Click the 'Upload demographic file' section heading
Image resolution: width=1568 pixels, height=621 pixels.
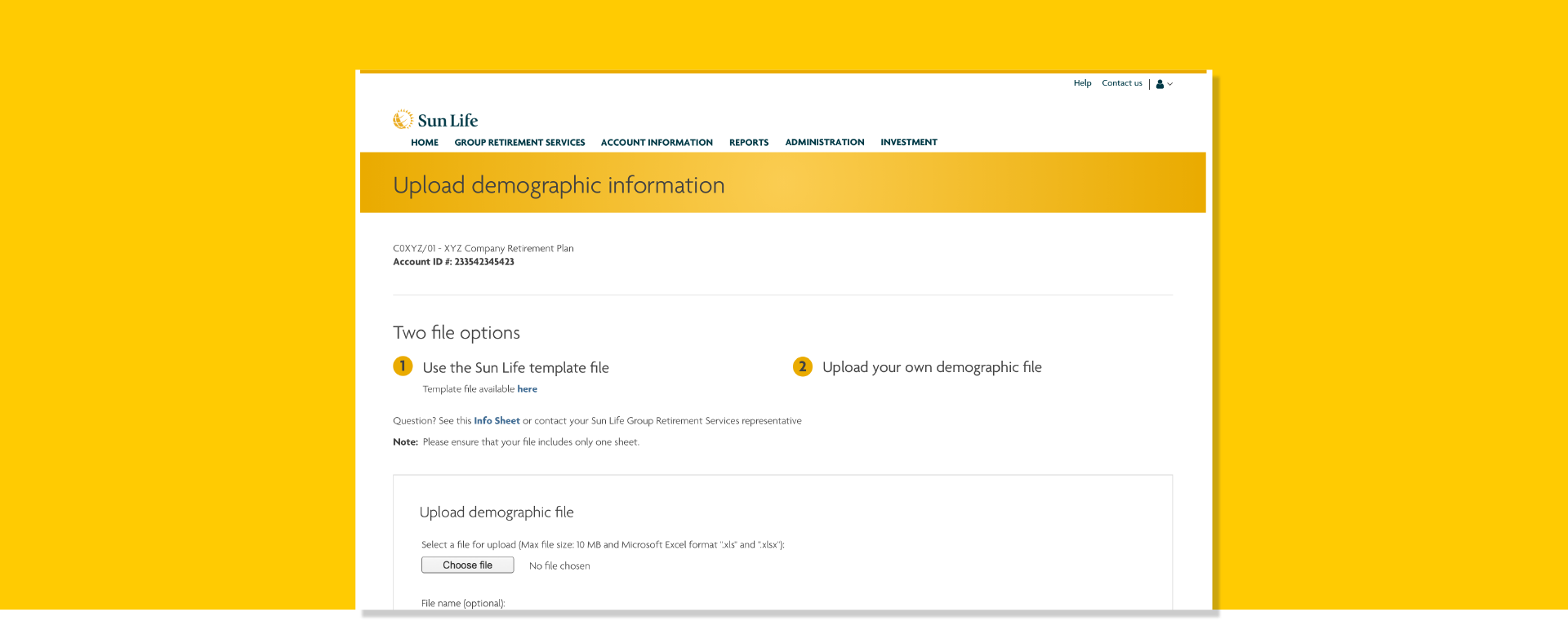coord(497,512)
